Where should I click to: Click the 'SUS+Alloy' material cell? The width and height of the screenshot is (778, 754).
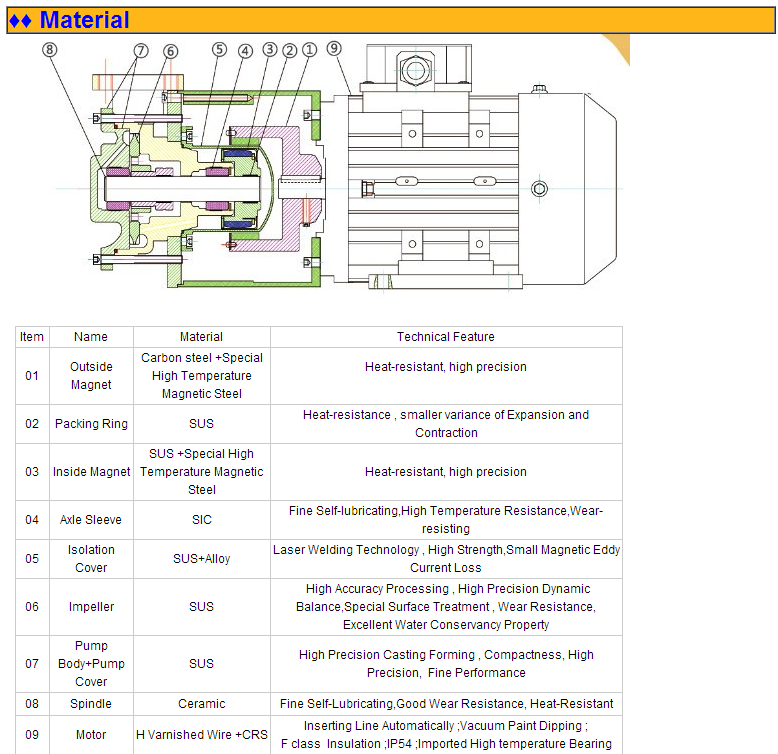coord(201,559)
